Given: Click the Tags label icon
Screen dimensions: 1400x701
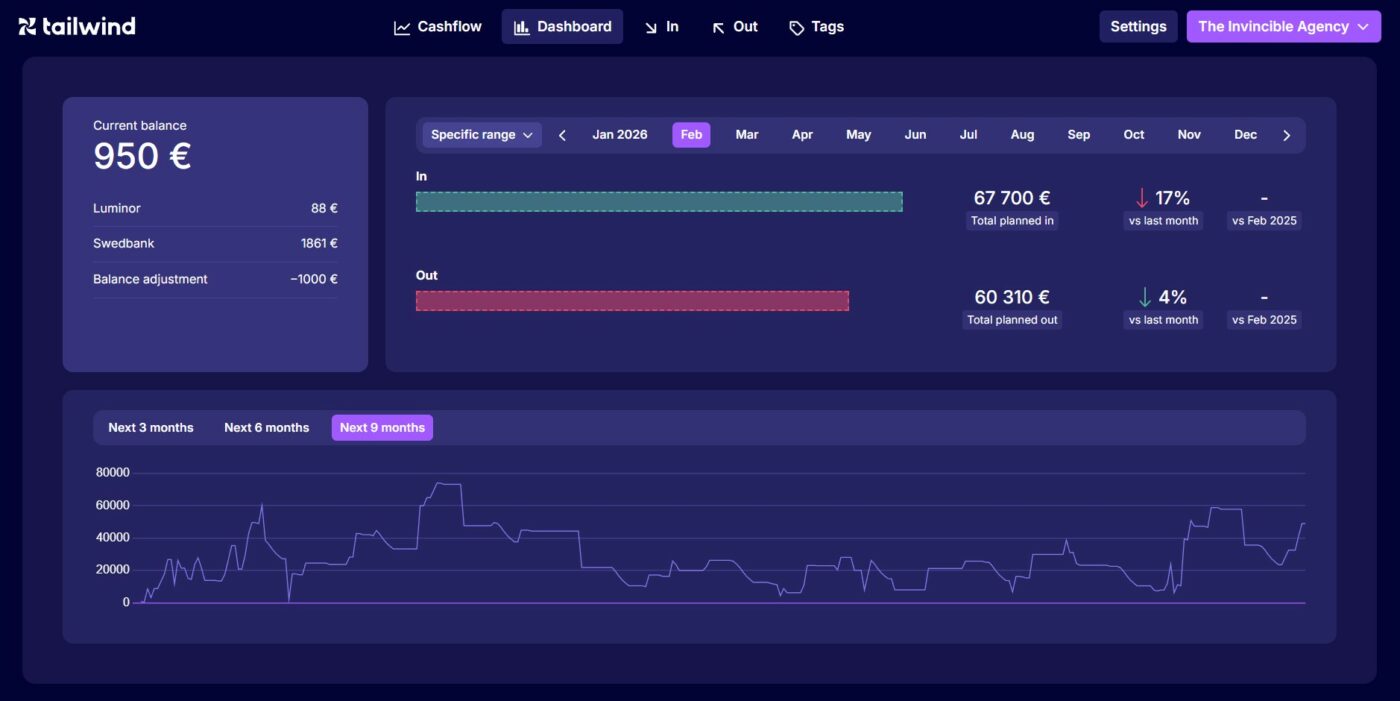Looking at the screenshot, I should coord(796,28).
